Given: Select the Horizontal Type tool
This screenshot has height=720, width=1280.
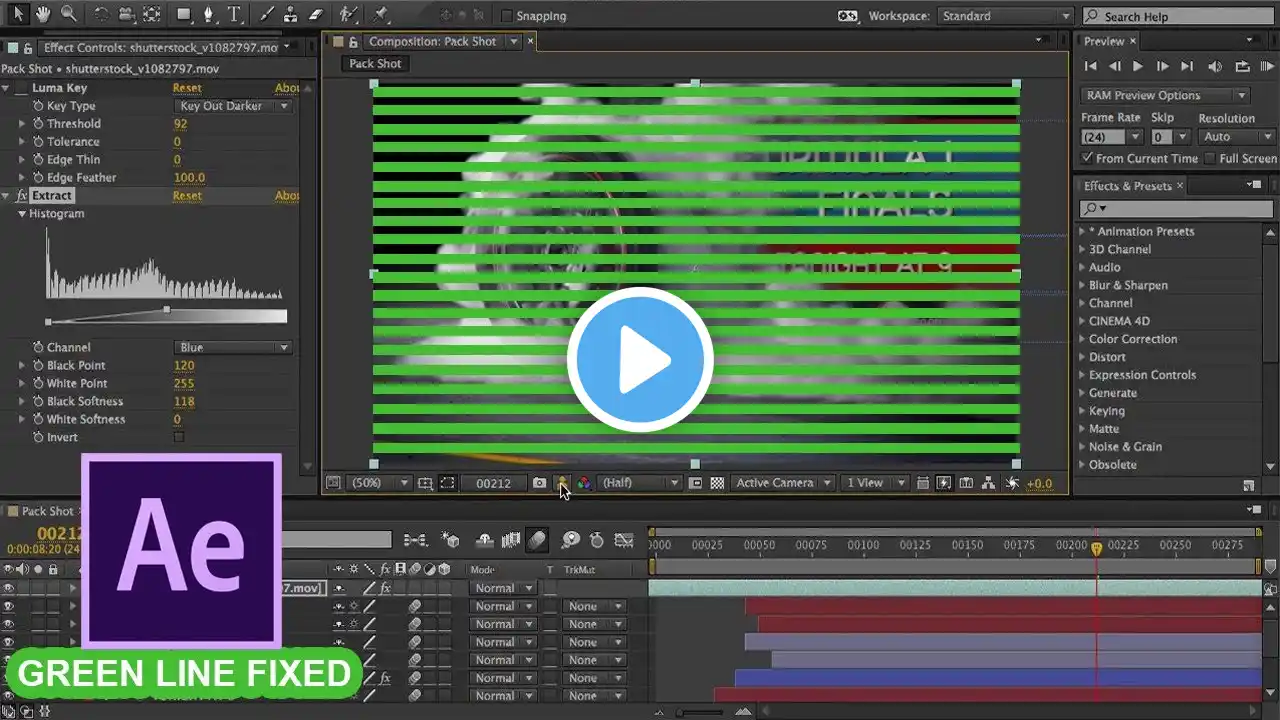Looking at the screenshot, I should (x=234, y=14).
